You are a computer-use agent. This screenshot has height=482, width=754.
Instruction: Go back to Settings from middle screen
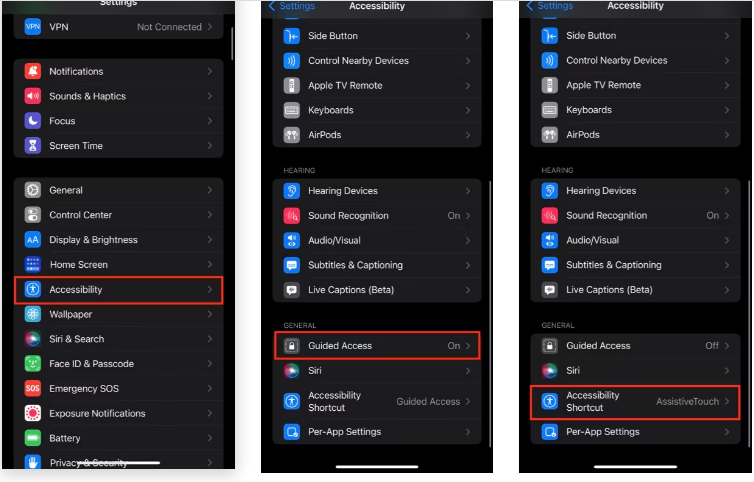[x=292, y=6]
